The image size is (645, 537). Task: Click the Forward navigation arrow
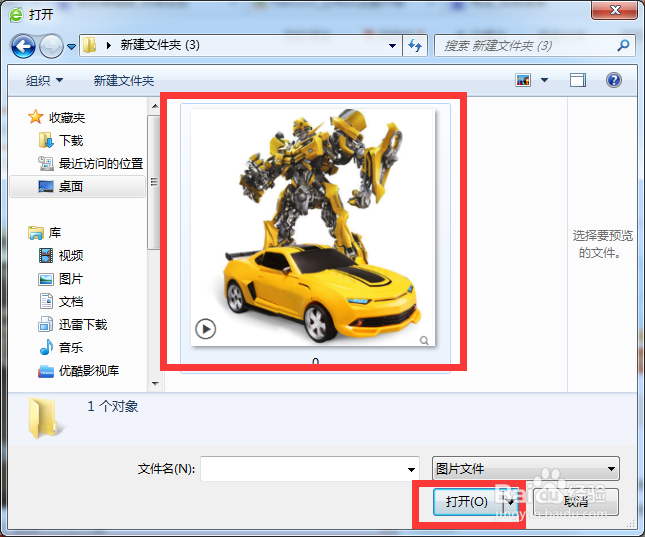pyautogui.click(x=51, y=46)
